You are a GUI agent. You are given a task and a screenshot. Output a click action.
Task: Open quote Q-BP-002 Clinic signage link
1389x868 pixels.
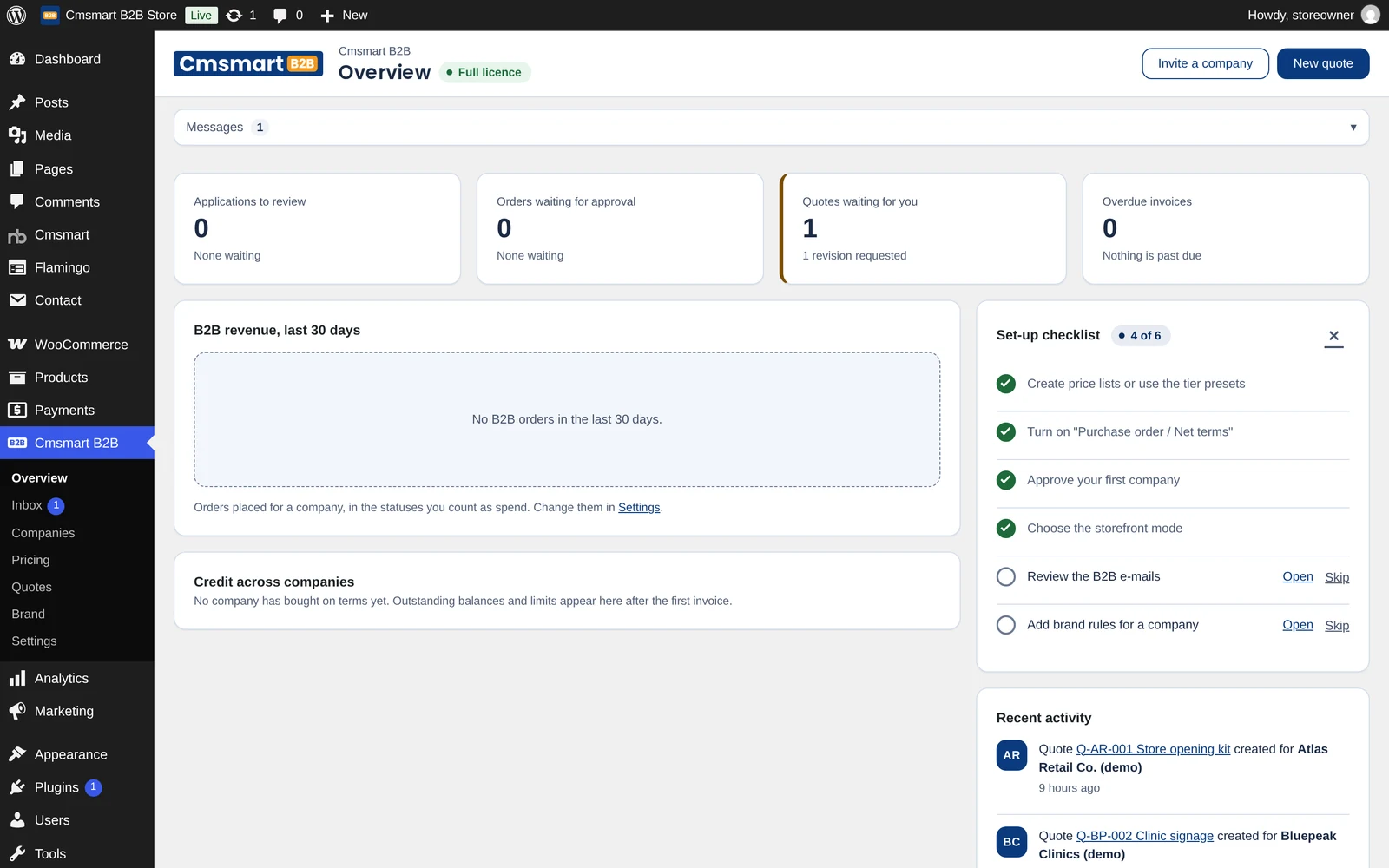tap(1145, 836)
